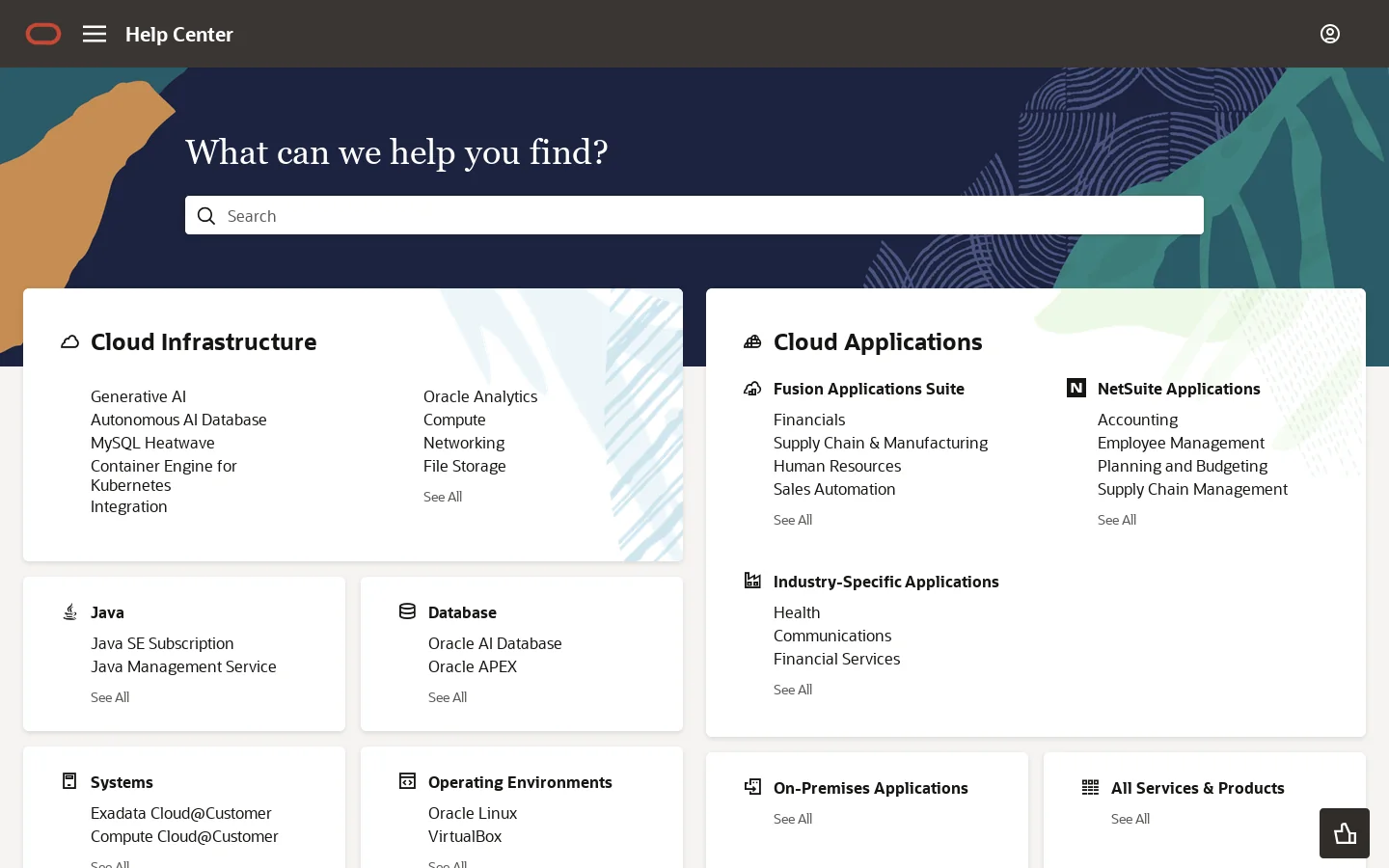Click the Java coffee cup icon

tap(69, 611)
